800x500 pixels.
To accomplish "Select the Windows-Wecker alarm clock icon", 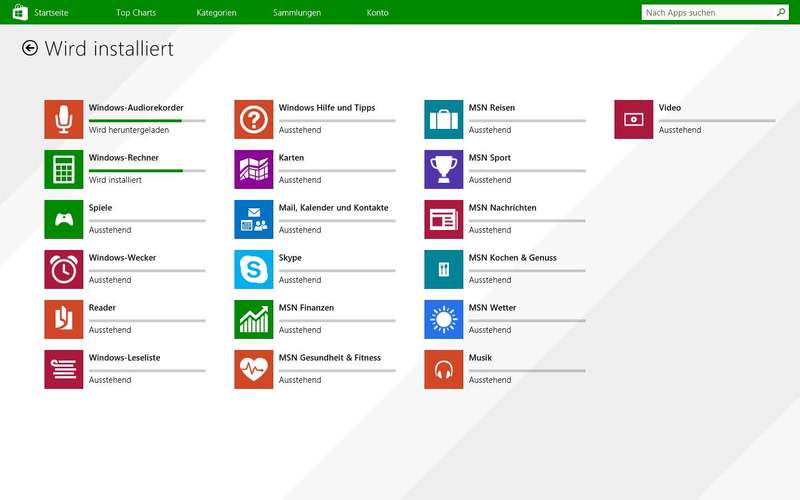I will click(x=64, y=269).
